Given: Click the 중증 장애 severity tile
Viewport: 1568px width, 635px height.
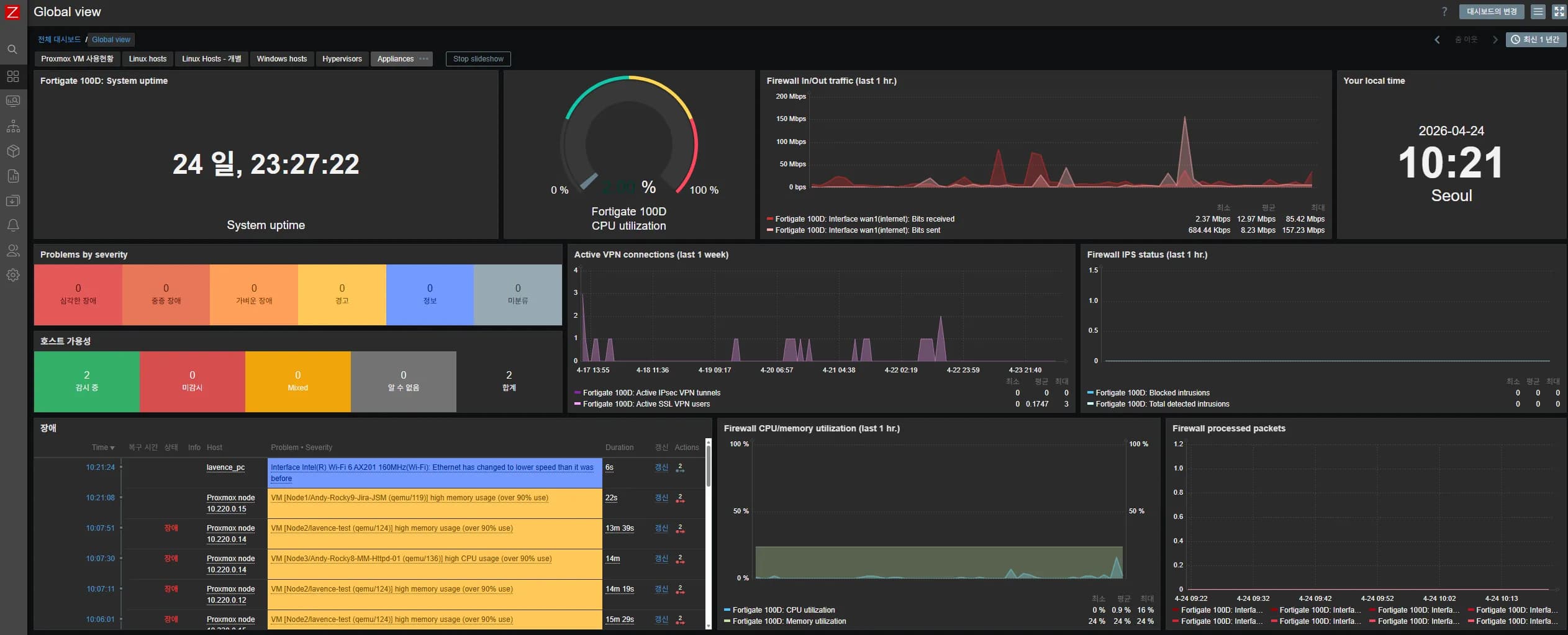Looking at the screenshot, I should click(166, 295).
